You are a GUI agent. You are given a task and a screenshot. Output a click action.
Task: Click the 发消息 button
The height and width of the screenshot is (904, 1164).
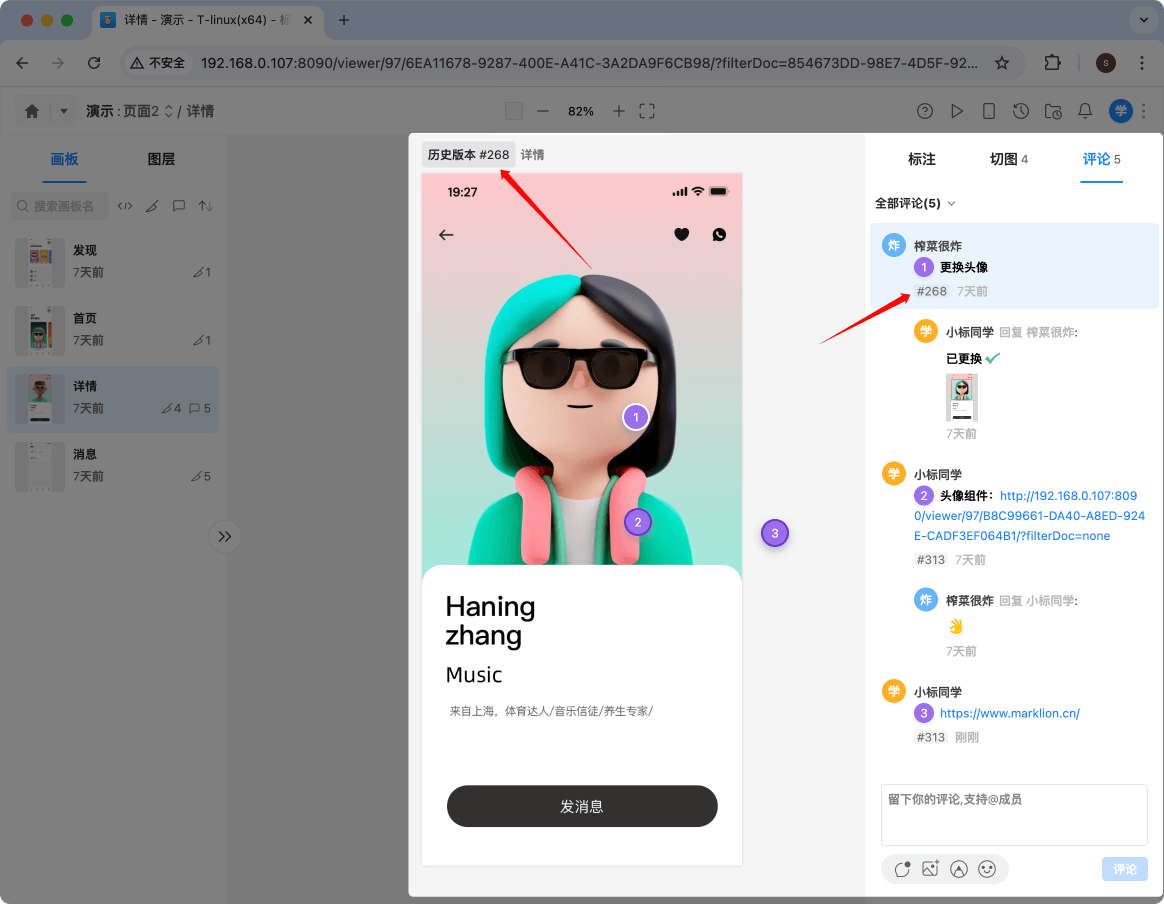(x=581, y=806)
